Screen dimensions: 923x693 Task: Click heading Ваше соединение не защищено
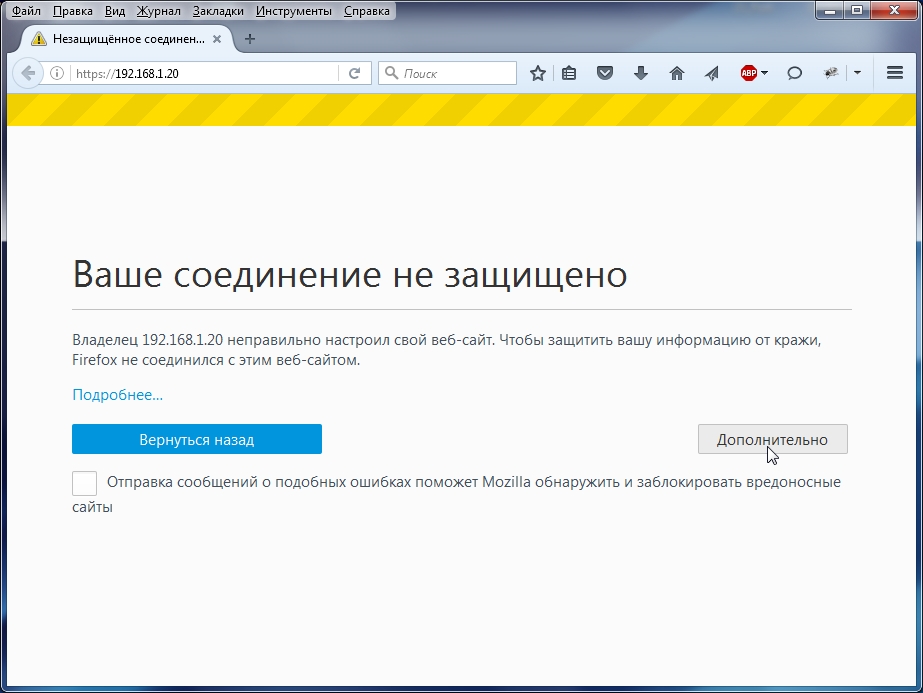tap(350, 274)
